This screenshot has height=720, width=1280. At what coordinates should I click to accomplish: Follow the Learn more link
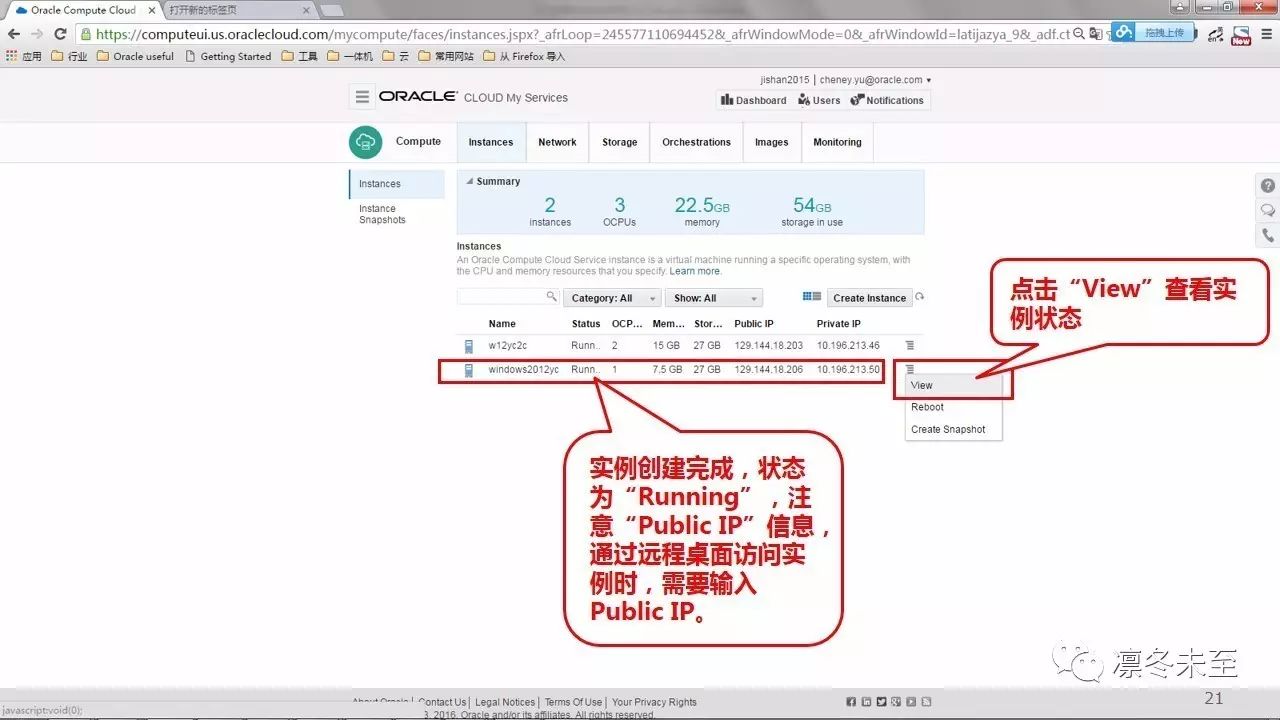pos(695,271)
